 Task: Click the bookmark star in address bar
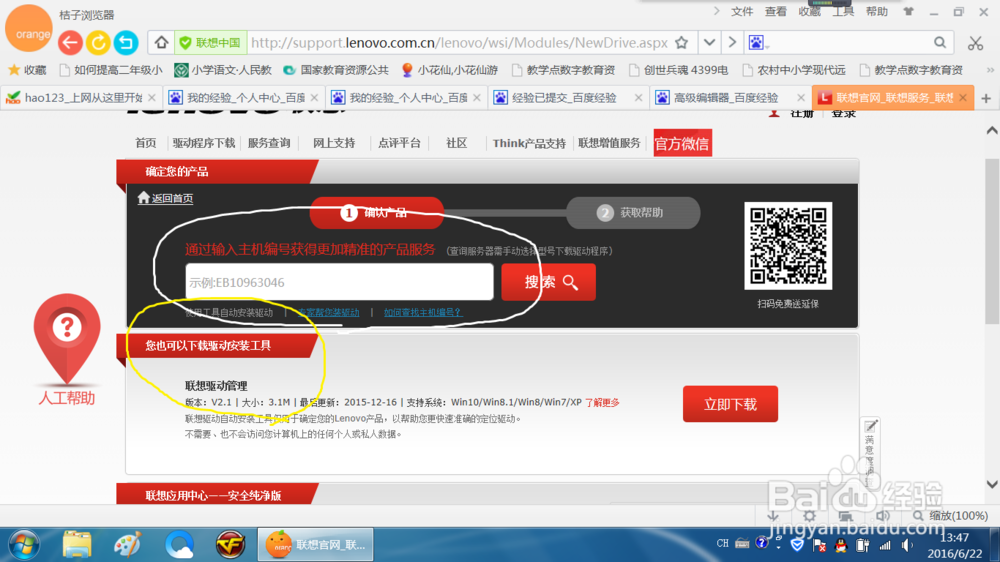[x=682, y=43]
